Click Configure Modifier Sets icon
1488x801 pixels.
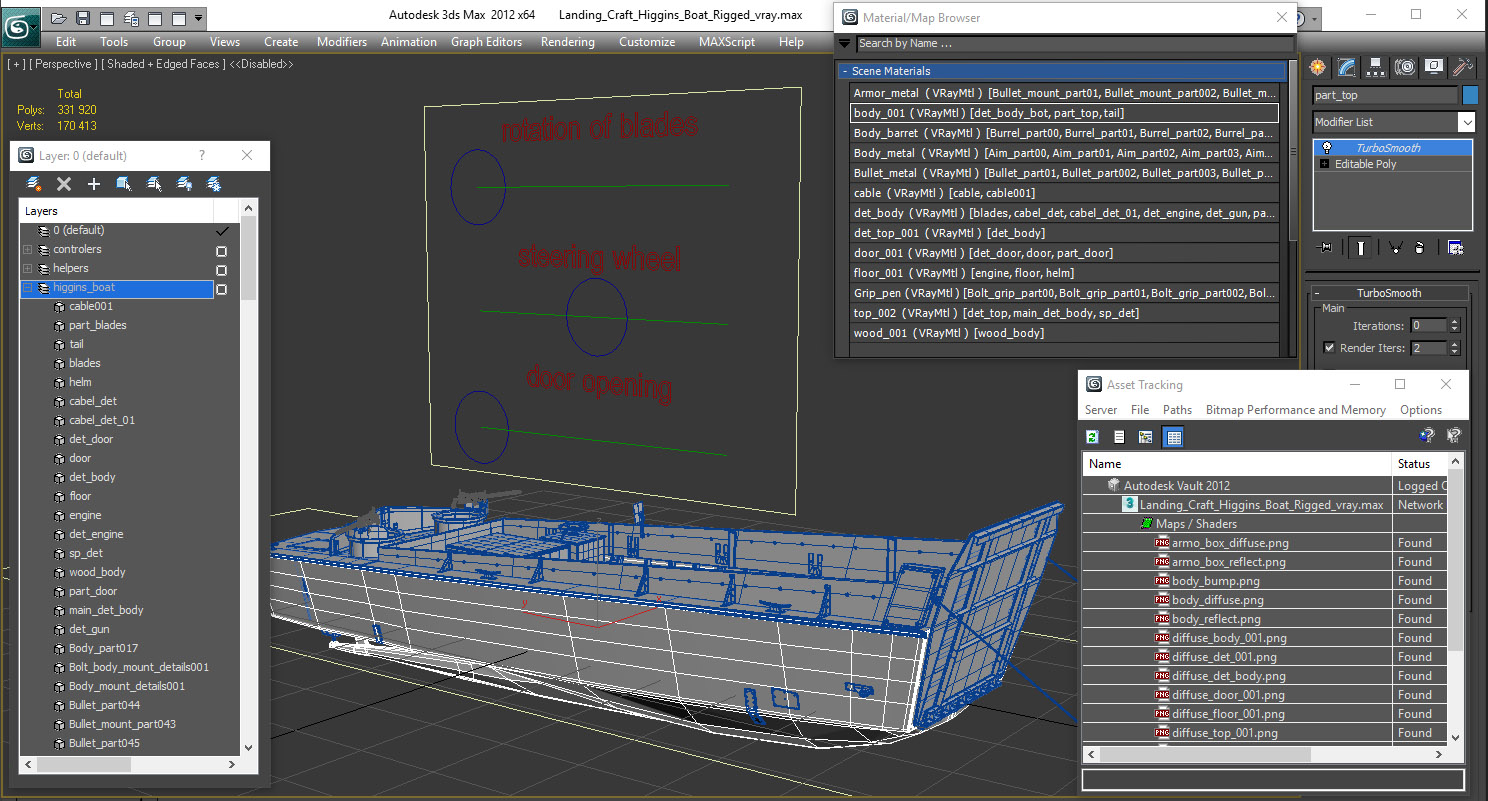point(1456,248)
